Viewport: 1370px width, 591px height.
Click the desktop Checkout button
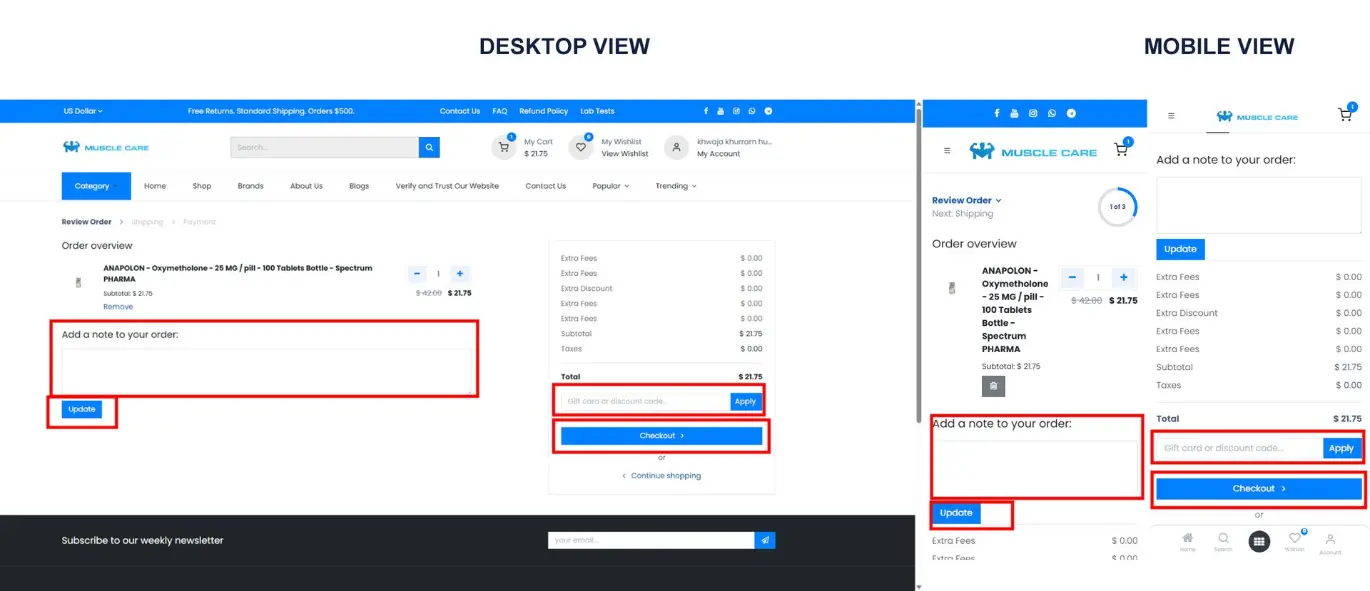[661, 436]
